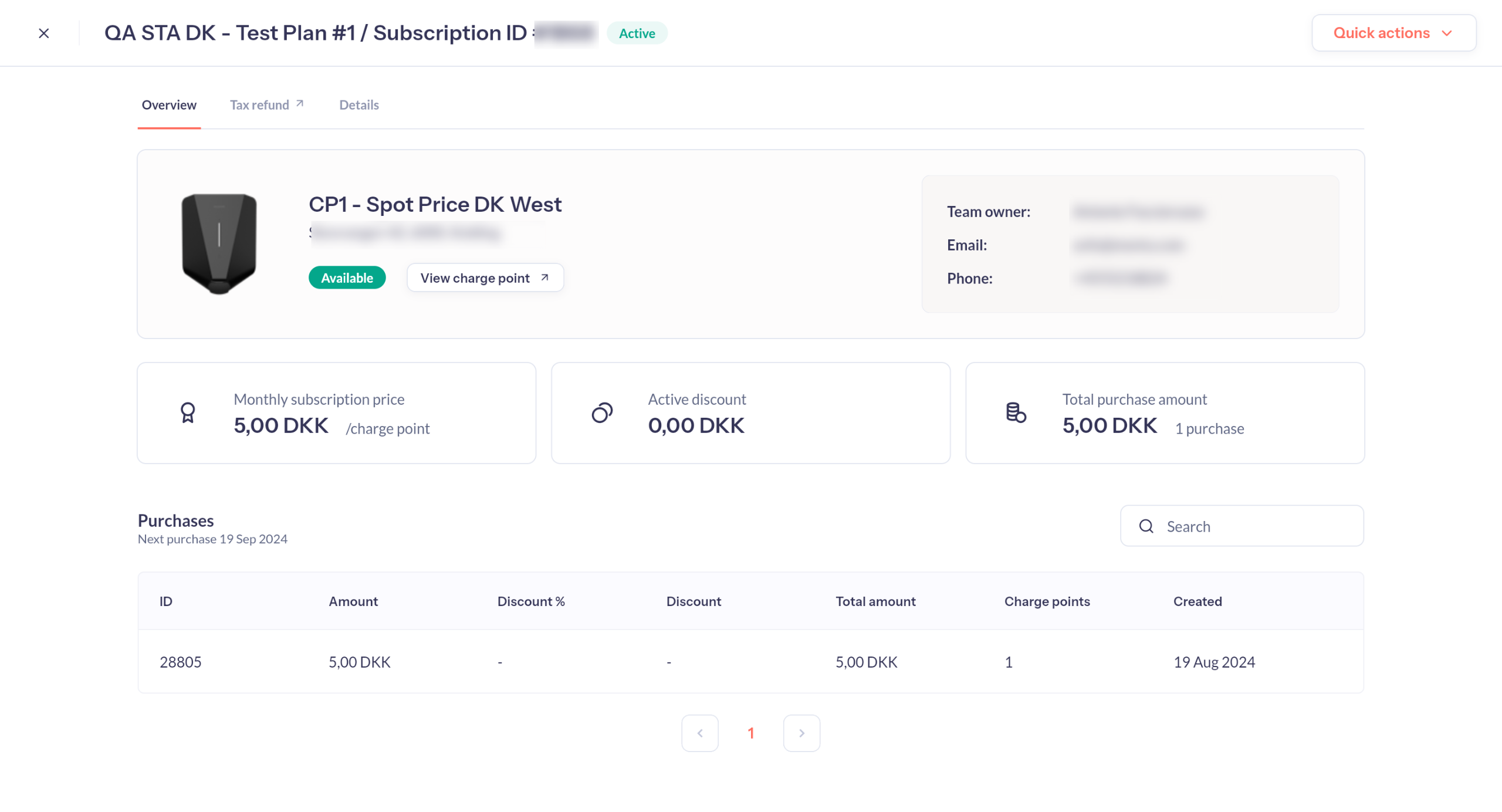The width and height of the screenshot is (1502, 812).
Task: Open the Tax refund tab
Action: pyautogui.click(x=259, y=105)
